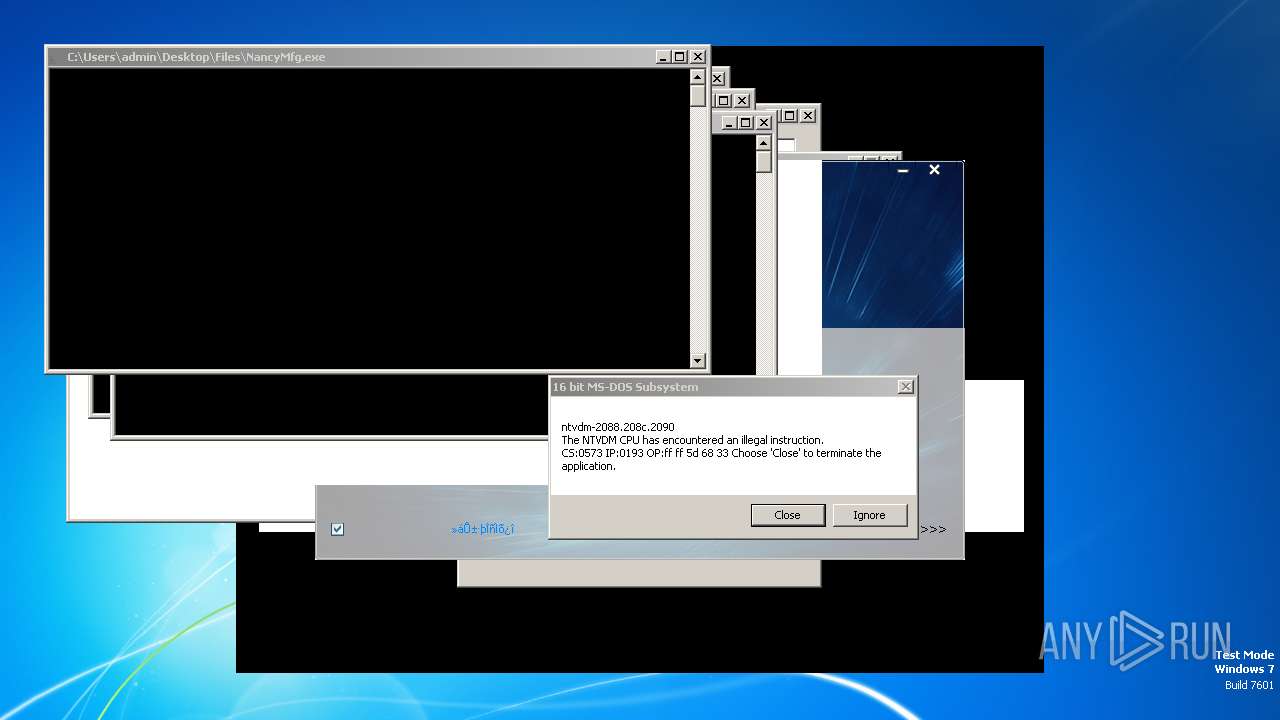
Task: Dismiss the 16 bit MS-DOS Subsystem dialog with X
Action: [905, 387]
